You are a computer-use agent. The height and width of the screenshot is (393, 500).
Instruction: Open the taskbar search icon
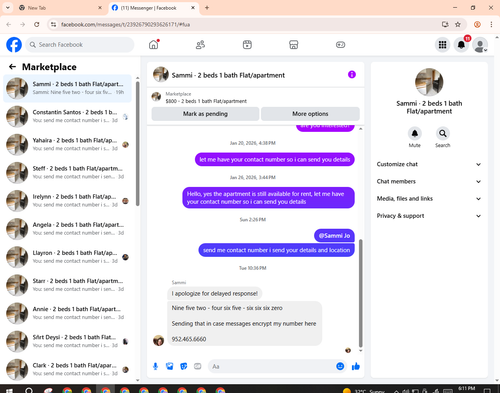click(29, 390)
